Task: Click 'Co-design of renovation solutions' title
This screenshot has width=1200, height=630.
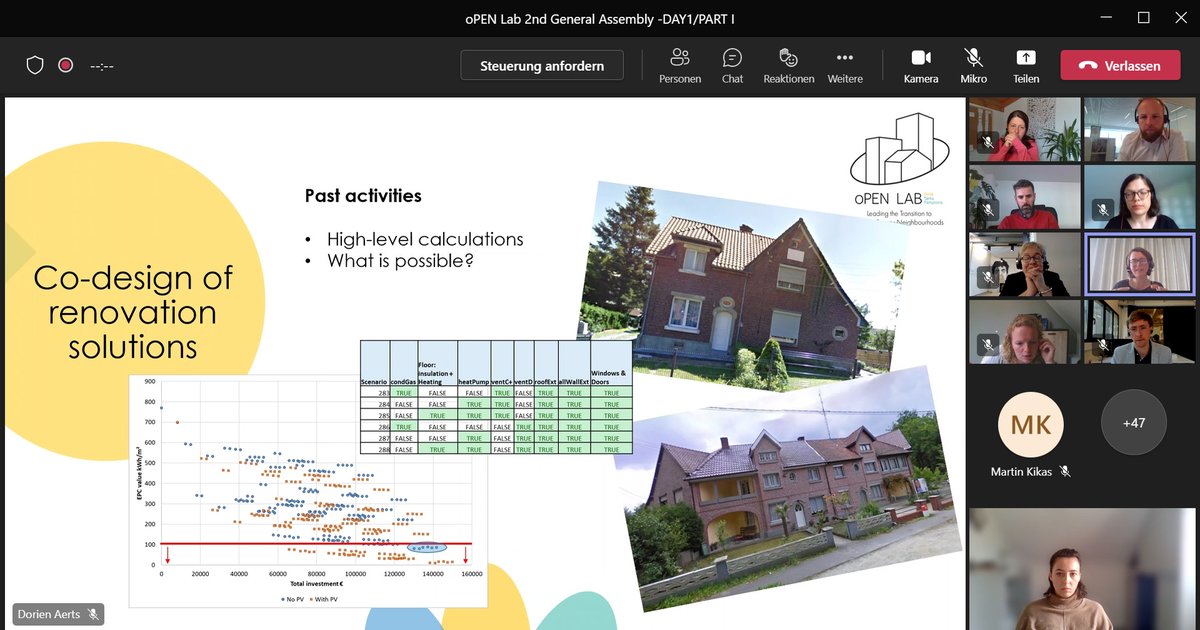Action: (133, 312)
